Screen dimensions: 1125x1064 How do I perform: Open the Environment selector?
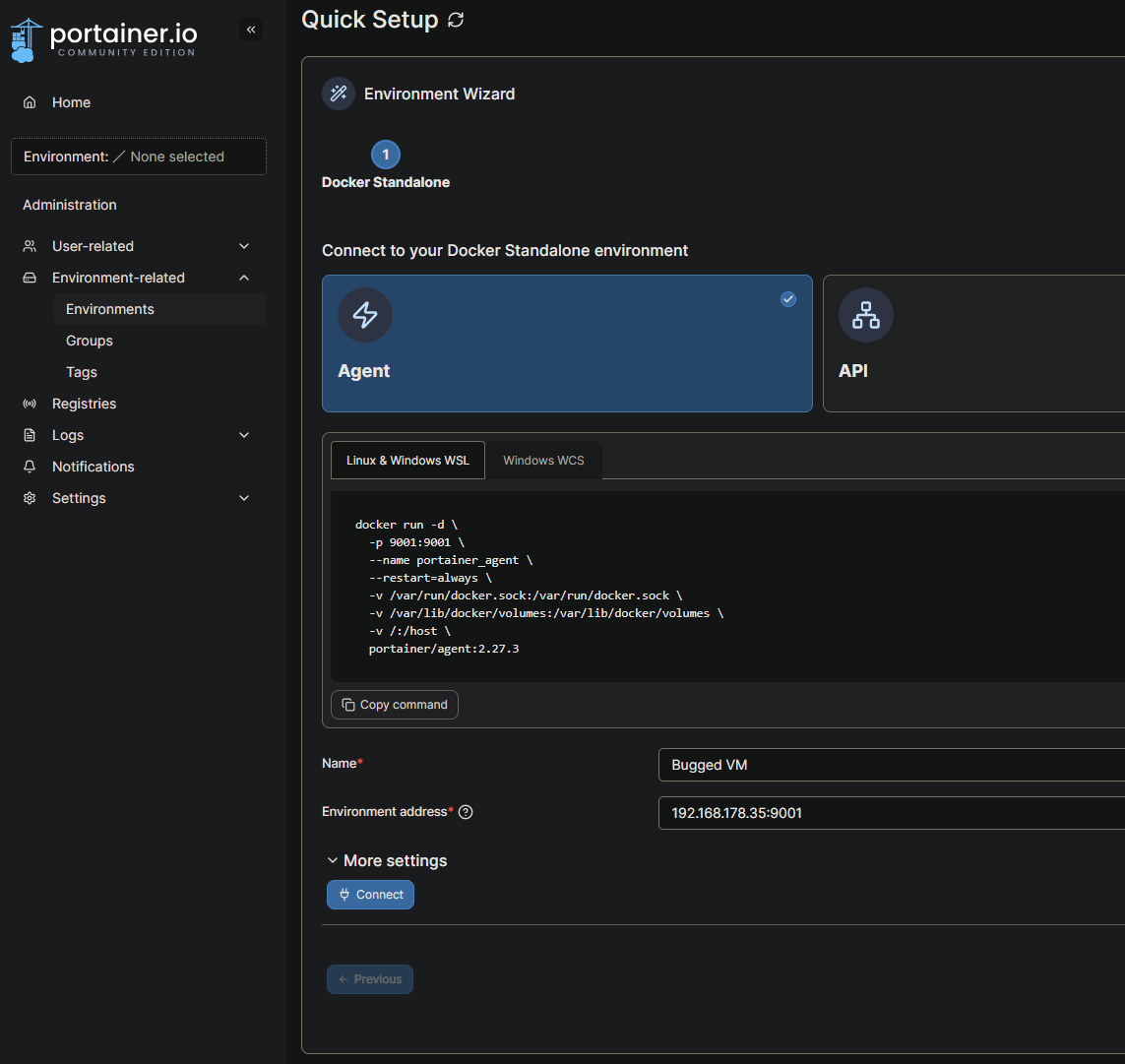tap(139, 156)
